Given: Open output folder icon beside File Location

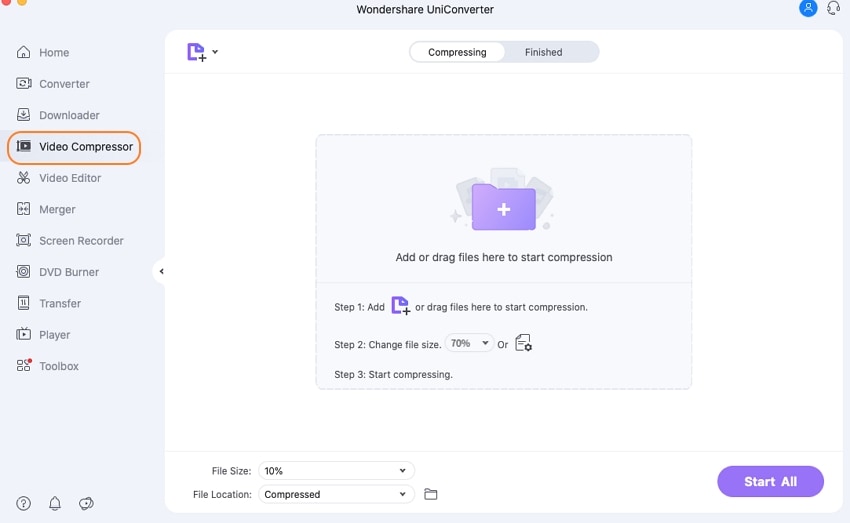Looking at the screenshot, I should tap(430, 494).
